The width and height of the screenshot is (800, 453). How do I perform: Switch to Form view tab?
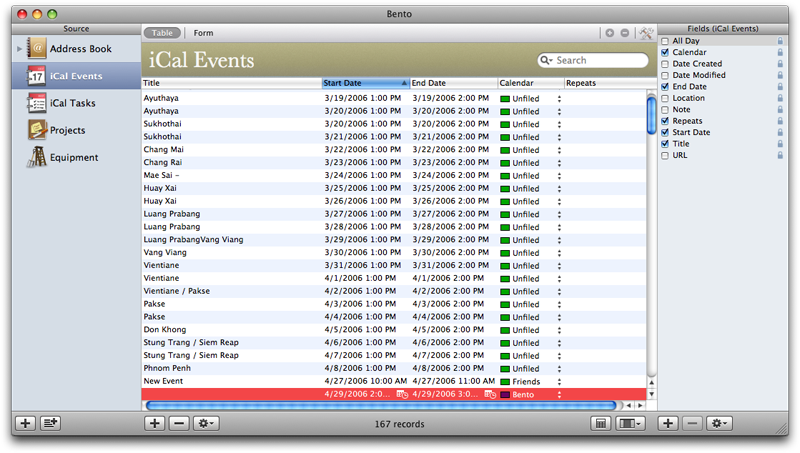coord(203,33)
